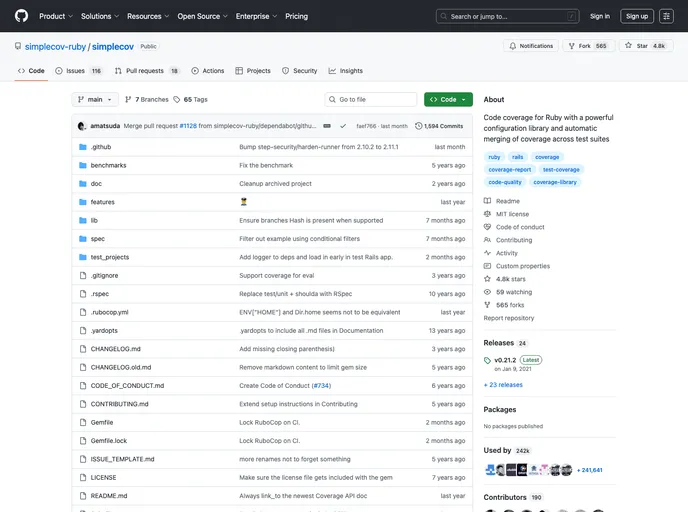The height and width of the screenshot is (512, 688).
Task: Click the watching eye icon
Action: (487, 292)
